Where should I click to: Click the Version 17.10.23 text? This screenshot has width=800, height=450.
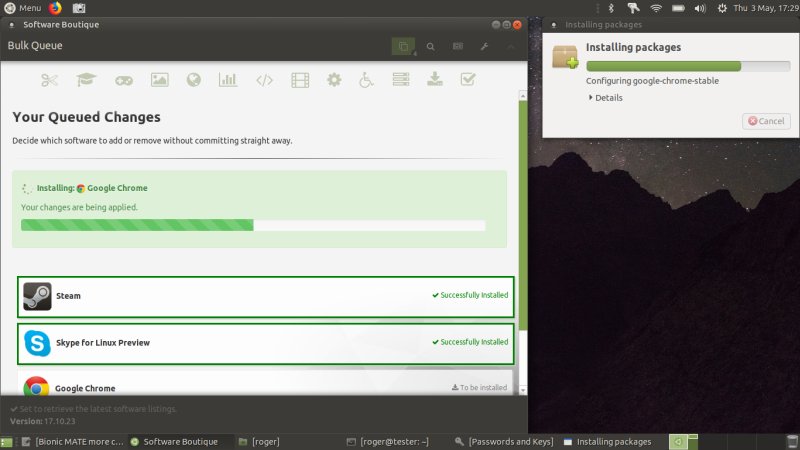43,421
